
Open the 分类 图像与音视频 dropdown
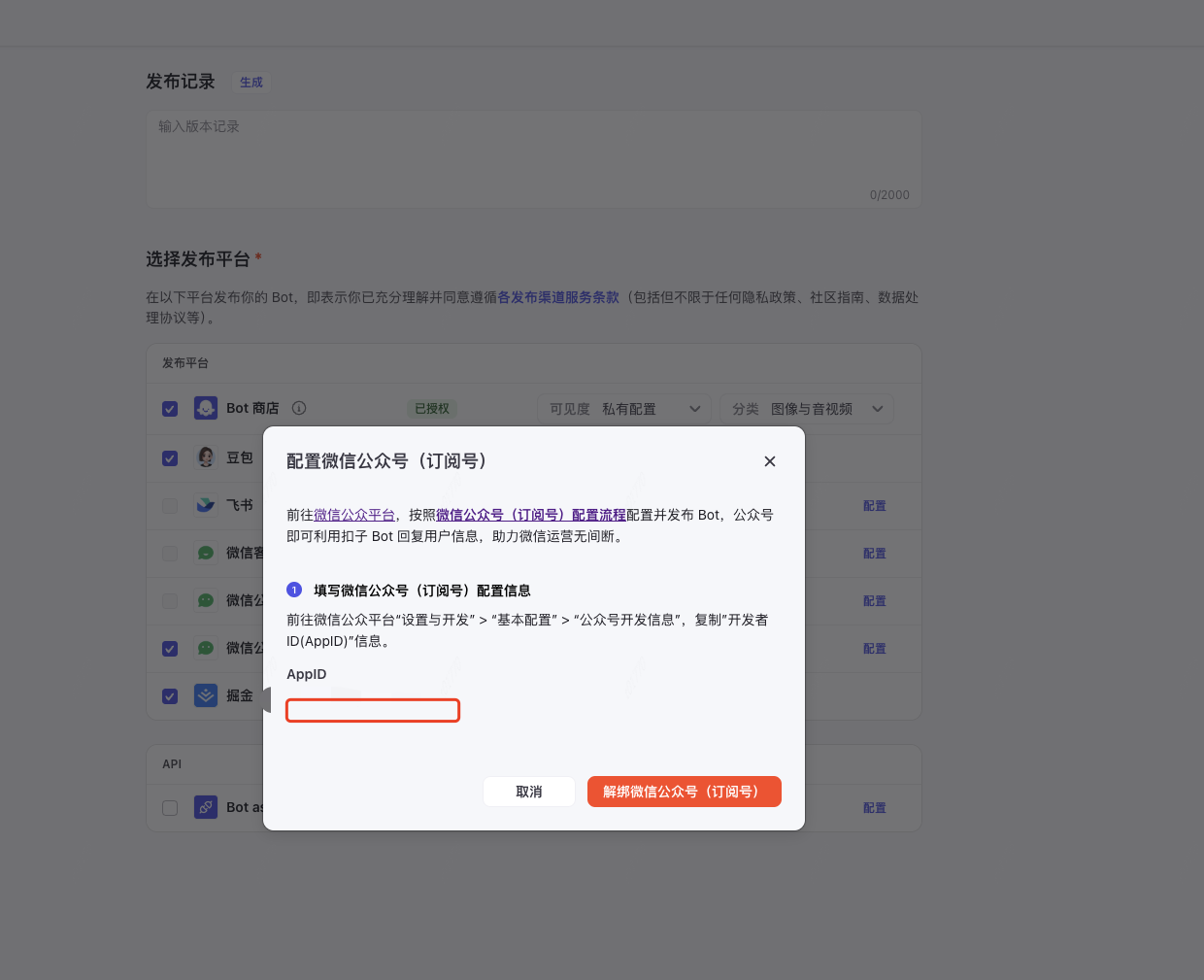(807, 409)
